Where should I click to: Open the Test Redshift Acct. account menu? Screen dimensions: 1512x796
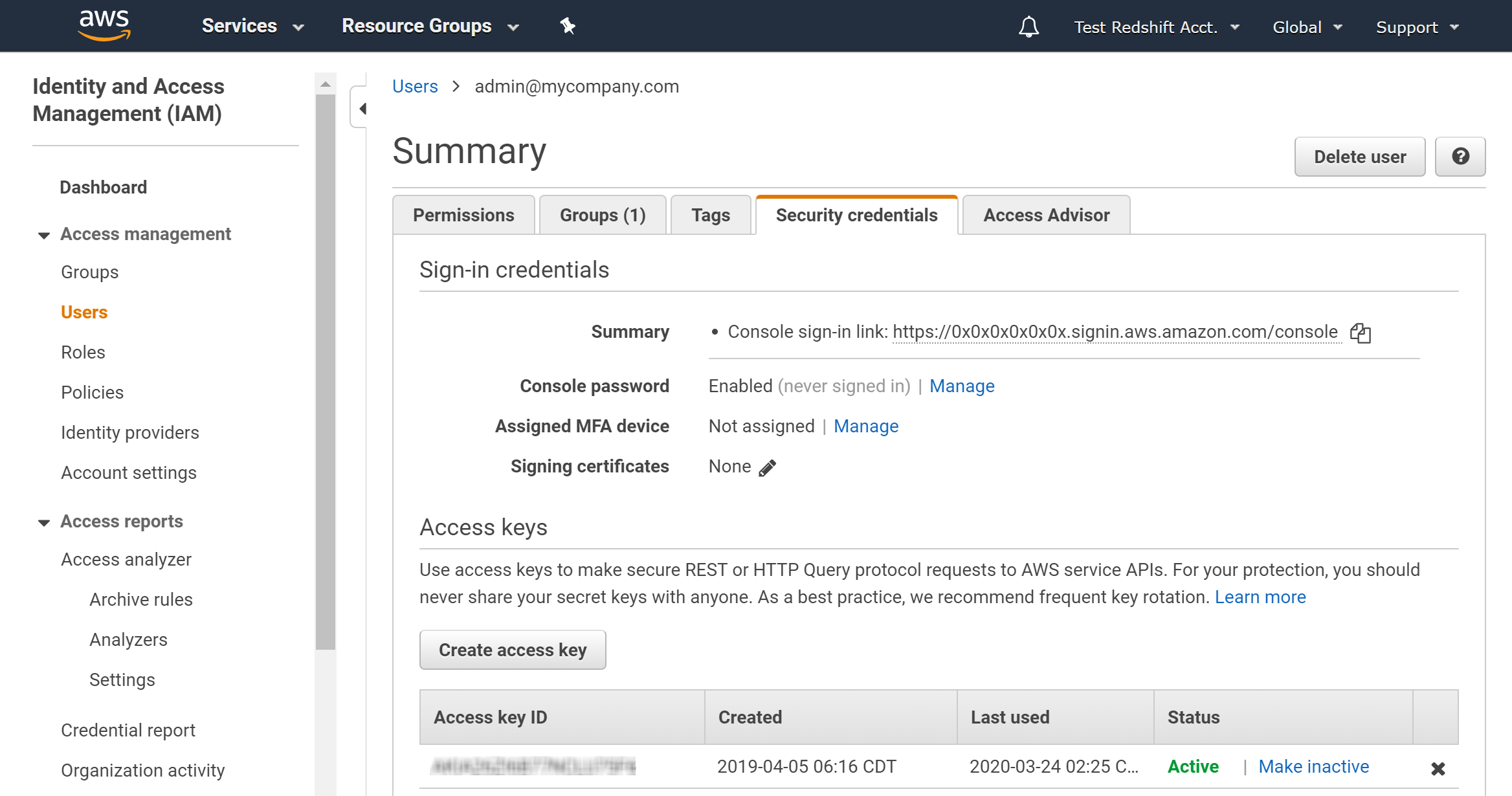click(1157, 27)
